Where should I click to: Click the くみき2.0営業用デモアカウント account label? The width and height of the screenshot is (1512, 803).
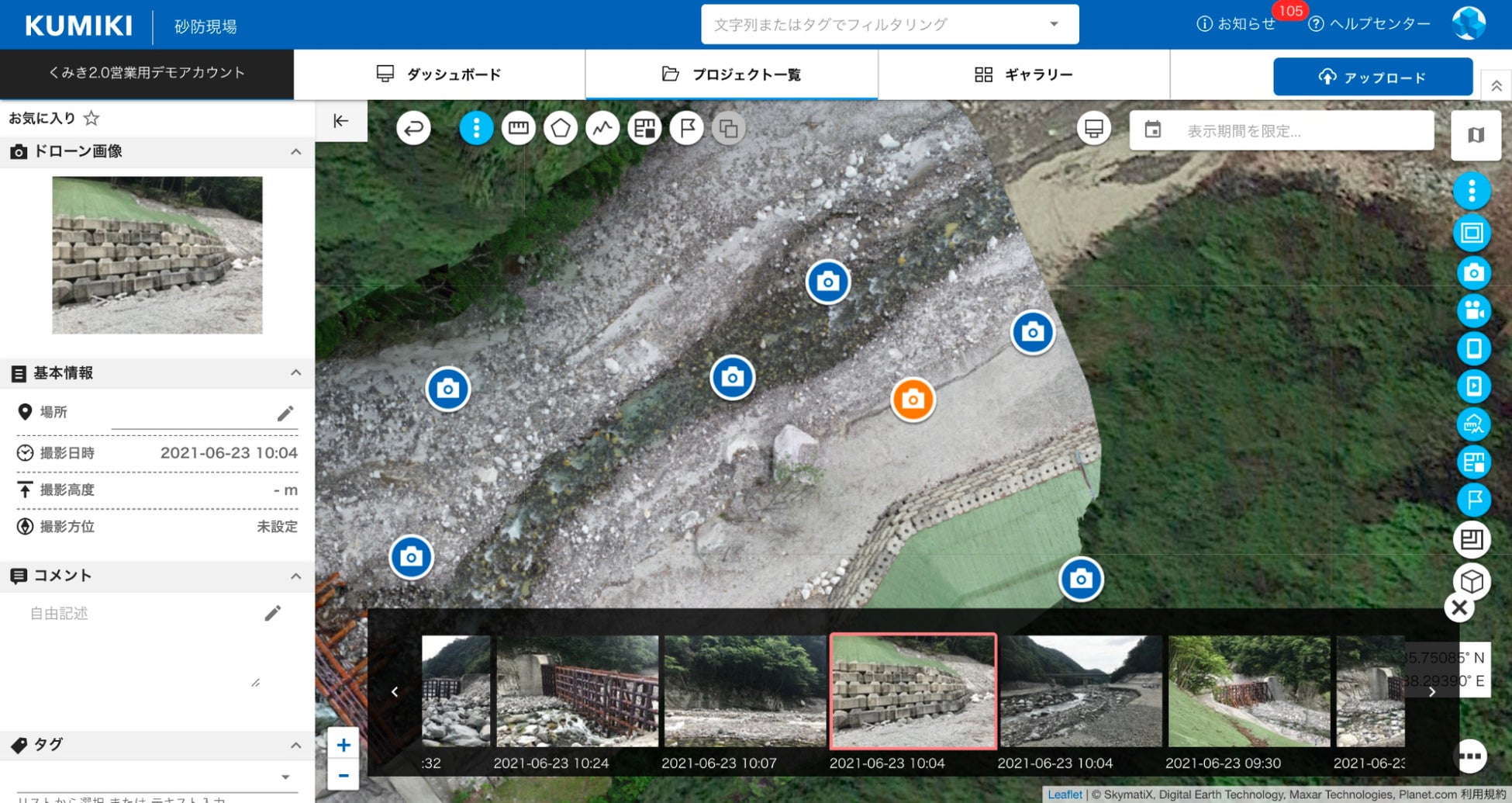147,73
